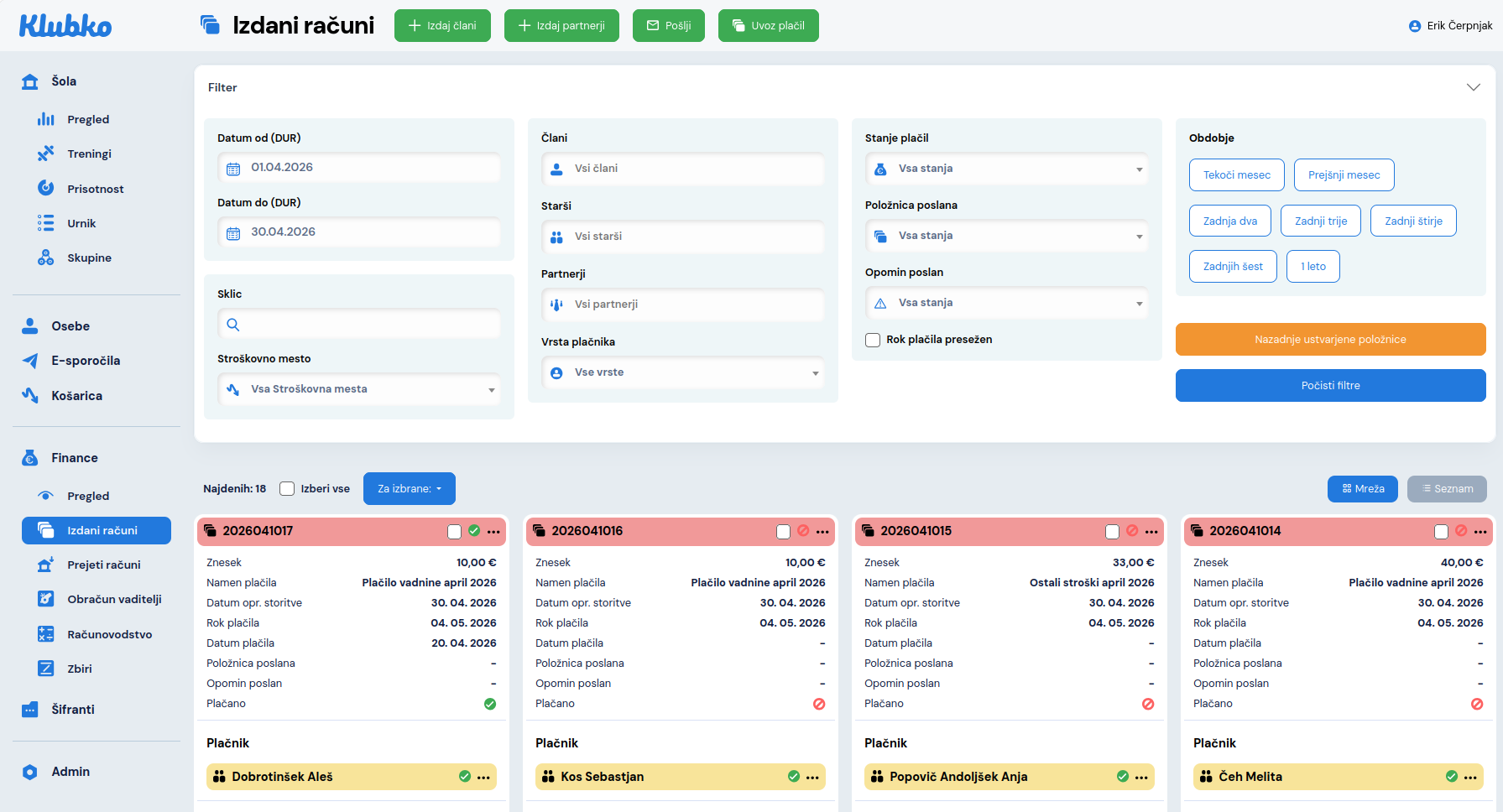Image resolution: width=1503 pixels, height=812 pixels.
Task: Click three-dot menu for payer Kos Sebastjan
Action: 812,778
